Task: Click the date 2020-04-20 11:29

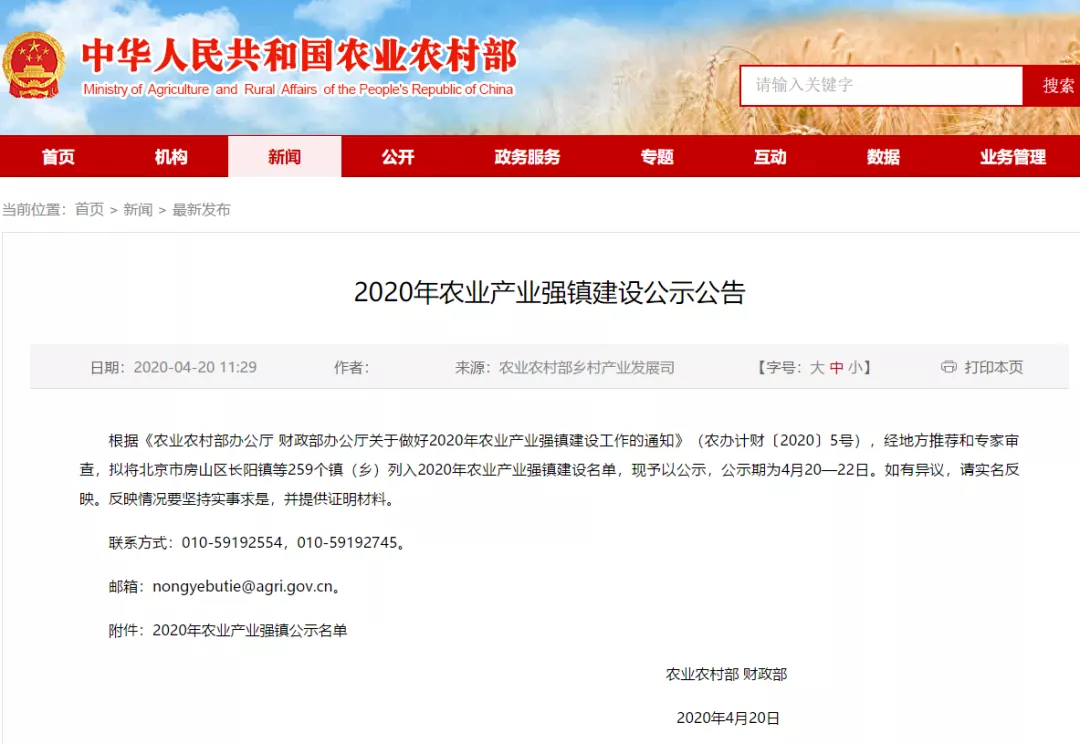Action: (195, 367)
